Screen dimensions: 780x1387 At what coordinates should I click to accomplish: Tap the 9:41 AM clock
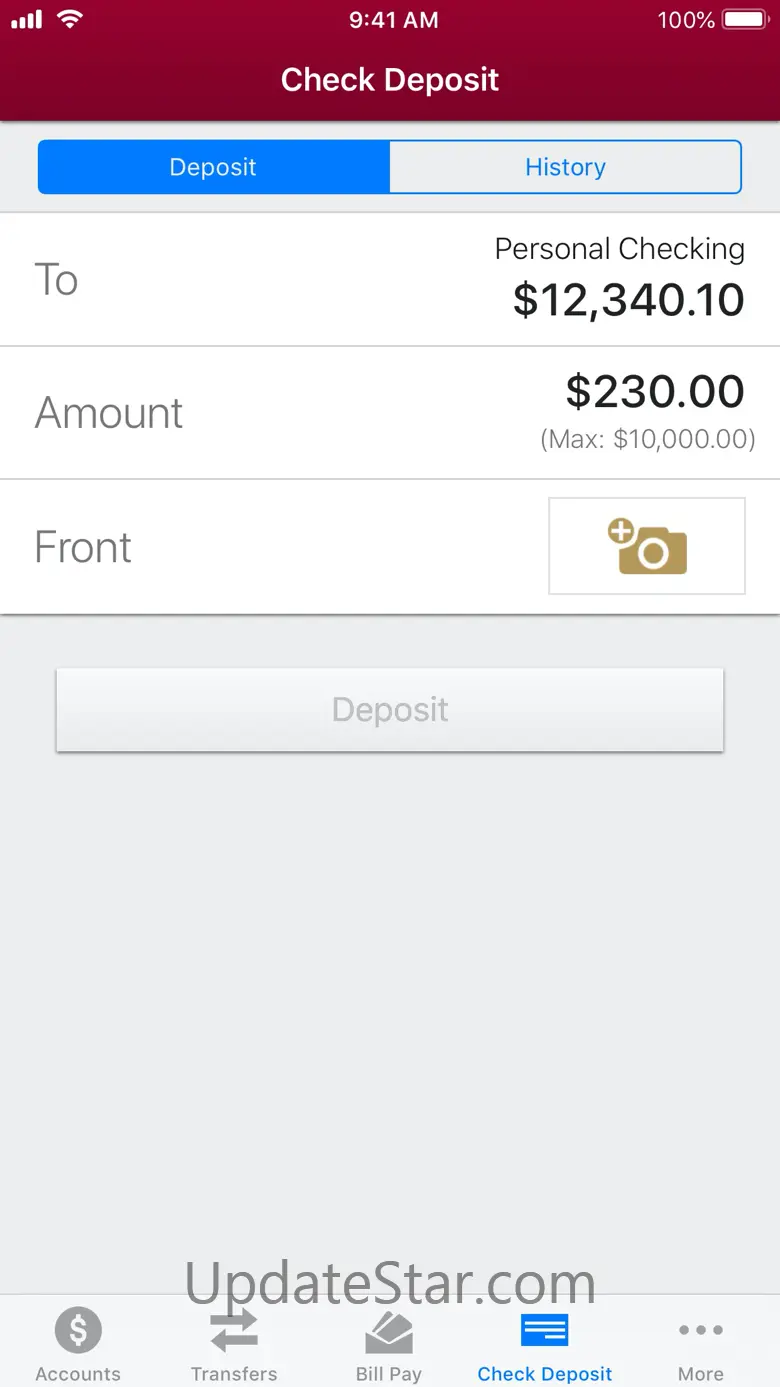coord(393,20)
